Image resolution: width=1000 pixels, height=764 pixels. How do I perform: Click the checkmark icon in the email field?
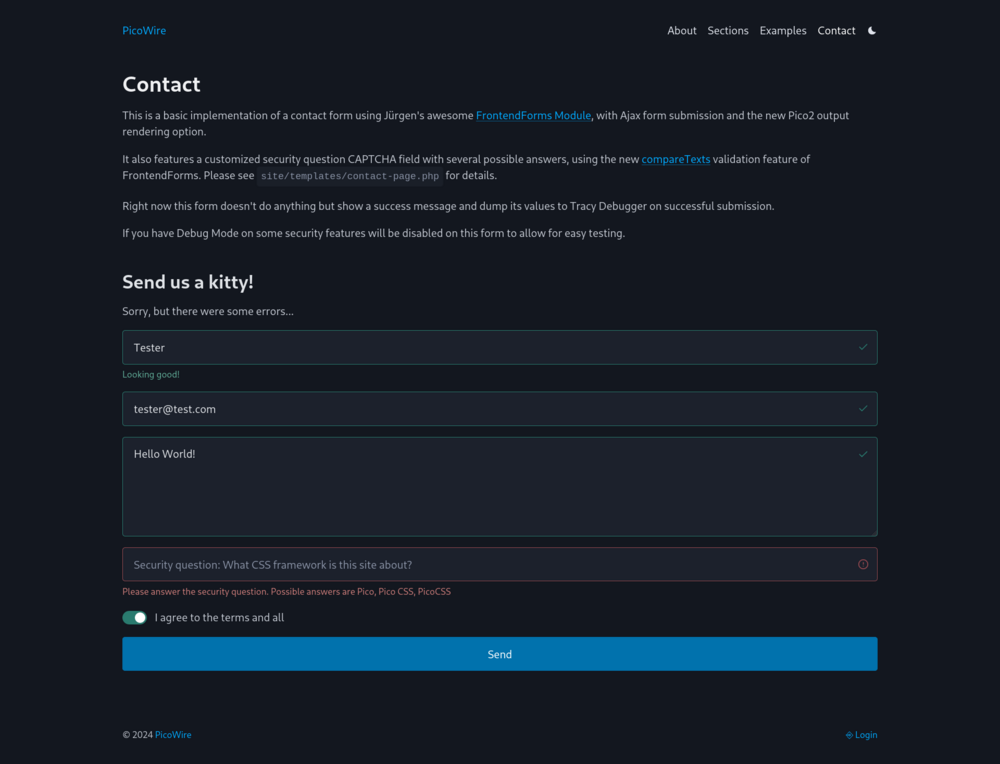(x=862, y=408)
